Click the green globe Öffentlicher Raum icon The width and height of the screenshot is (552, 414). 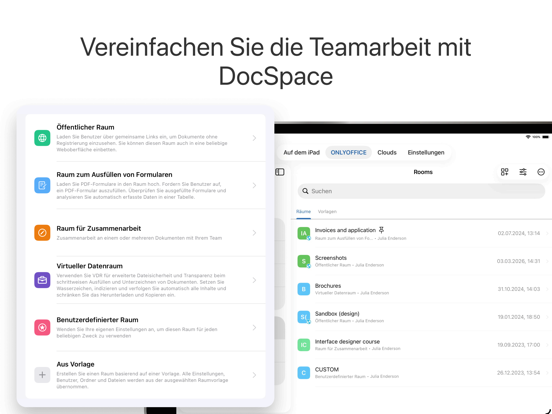point(42,138)
